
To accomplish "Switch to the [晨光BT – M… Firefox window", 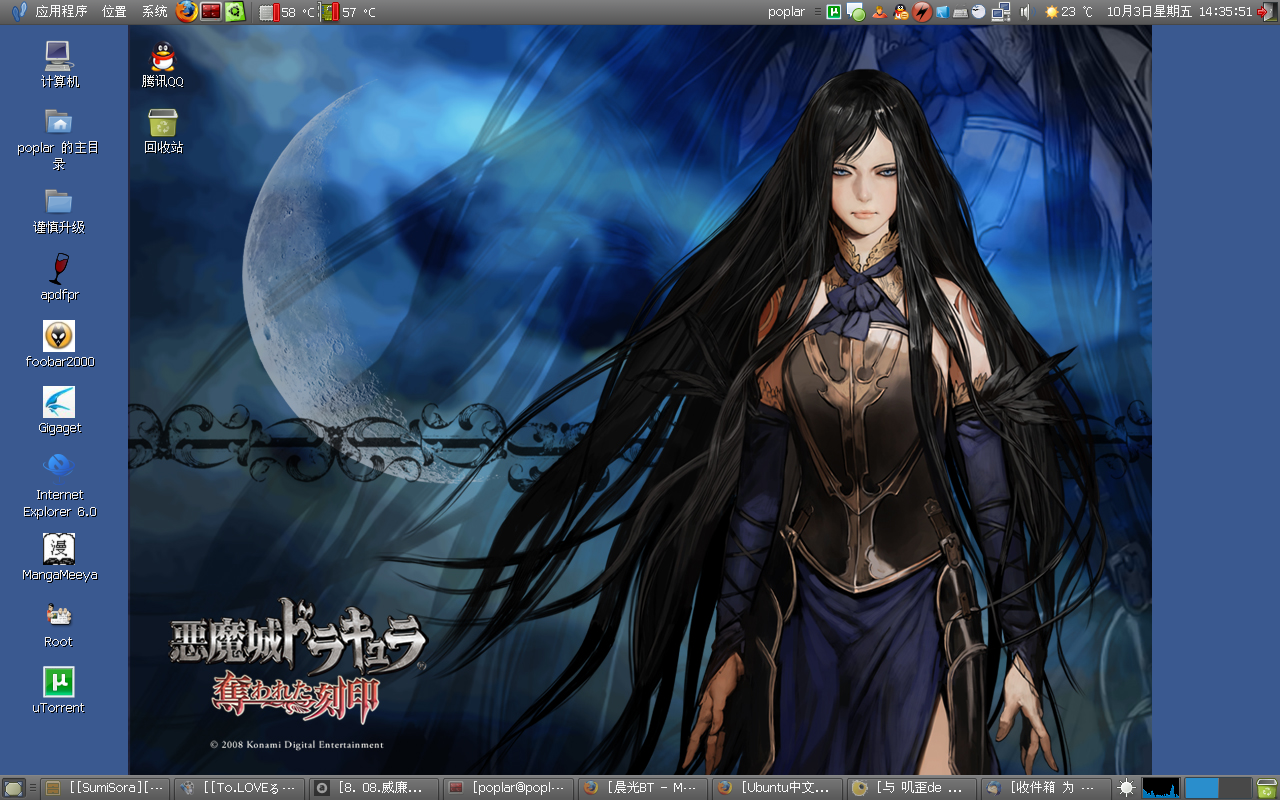I will click(643, 788).
